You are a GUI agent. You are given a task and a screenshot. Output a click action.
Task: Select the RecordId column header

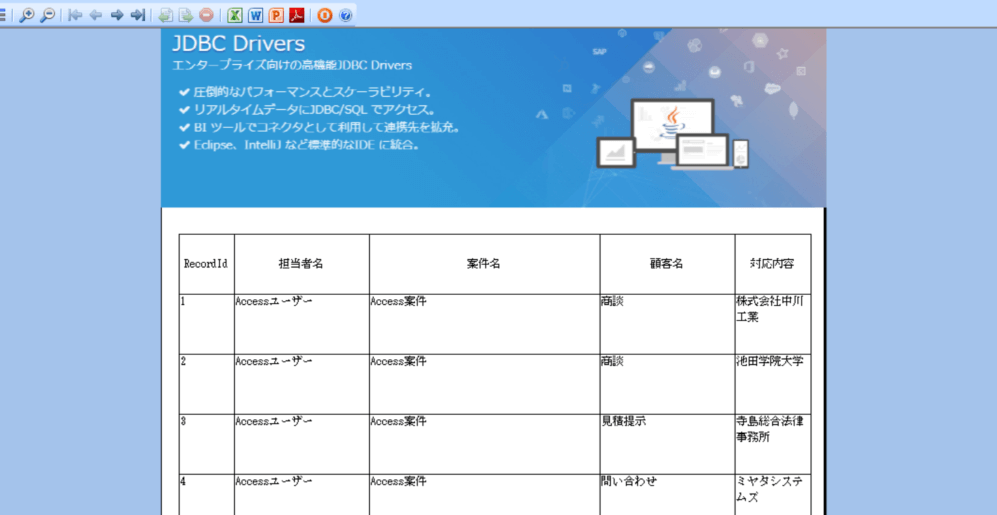click(x=206, y=264)
